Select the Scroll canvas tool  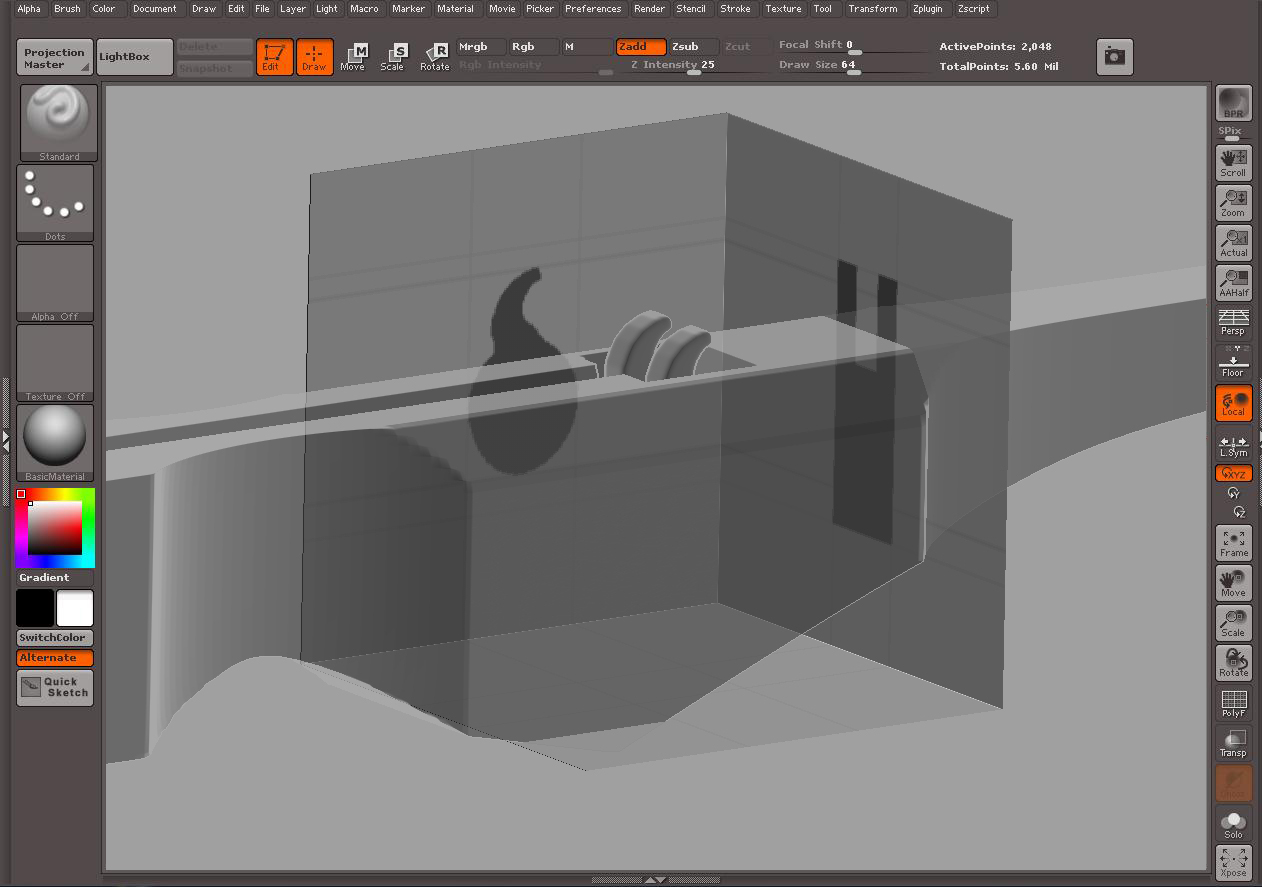pos(1233,162)
